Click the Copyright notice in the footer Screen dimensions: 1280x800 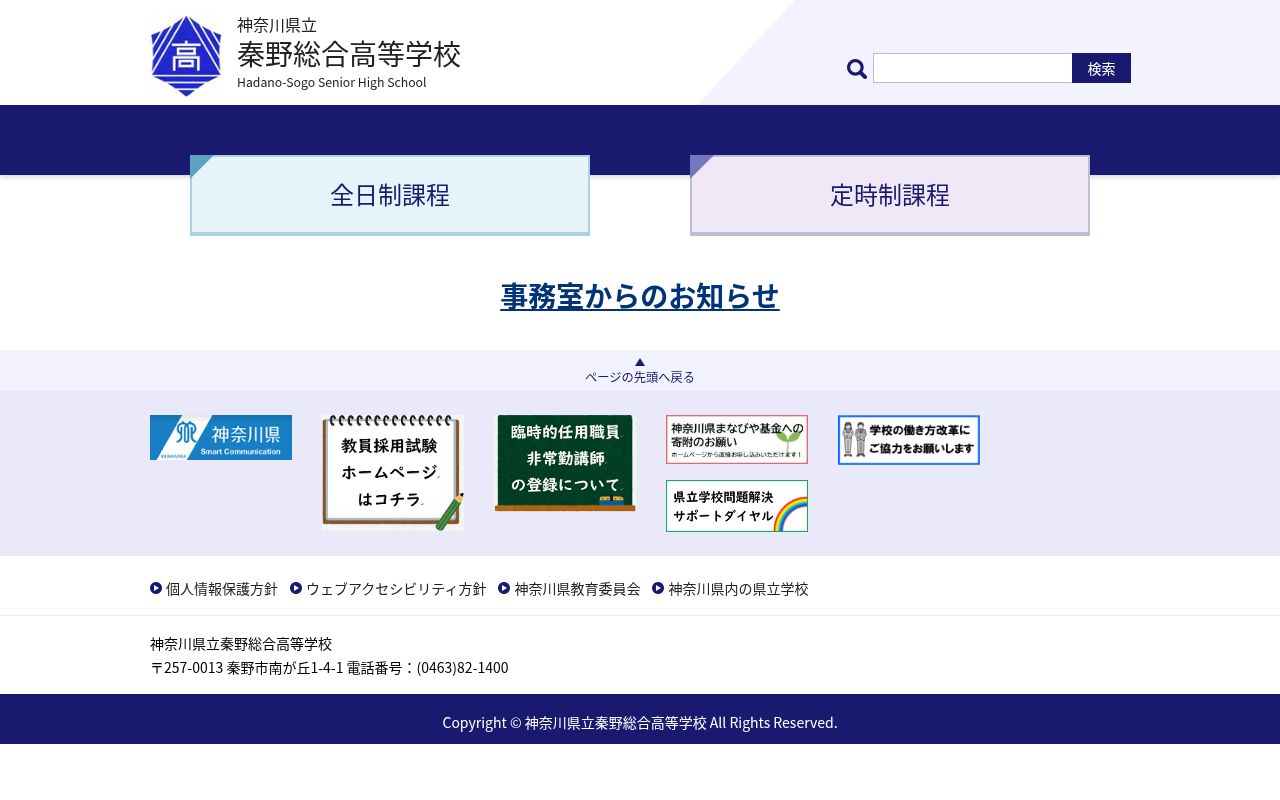[x=640, y=722]
